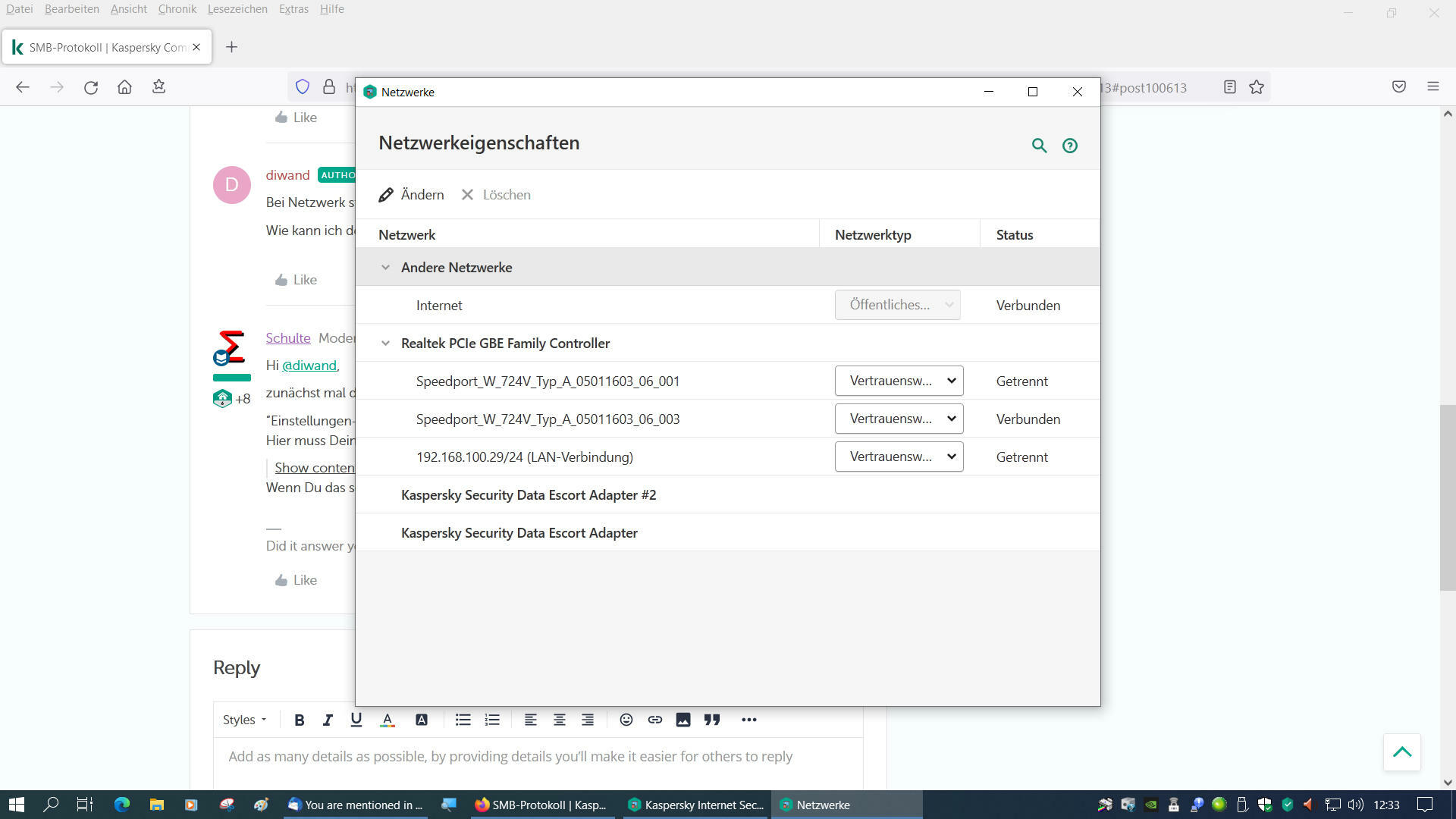Open the Extras menu
Image resolution: width=1456 pixels, height=819 pixels.
pyautogui.click(x=293, y=9)
